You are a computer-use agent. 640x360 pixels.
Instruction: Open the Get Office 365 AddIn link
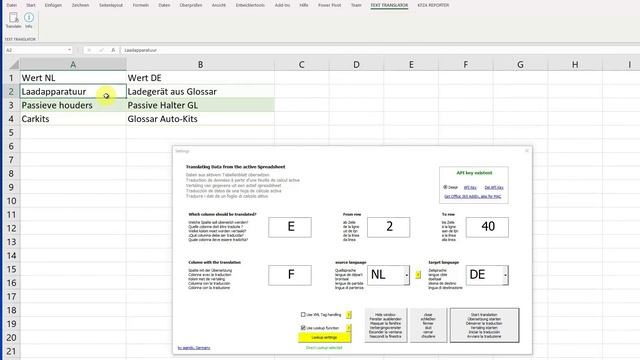point(473,196)
